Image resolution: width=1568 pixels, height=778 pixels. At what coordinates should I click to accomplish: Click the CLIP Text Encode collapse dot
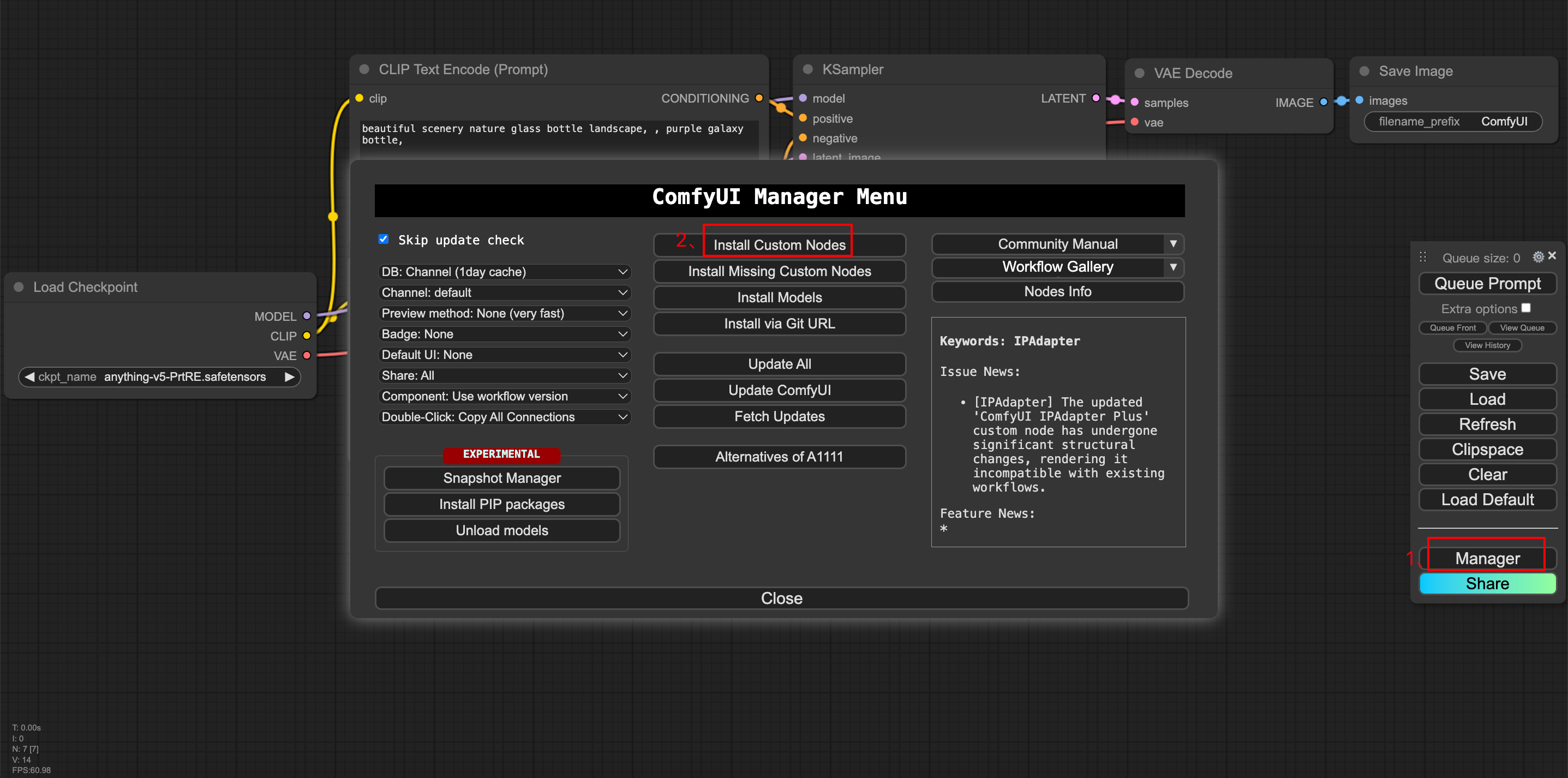point(364,69)
